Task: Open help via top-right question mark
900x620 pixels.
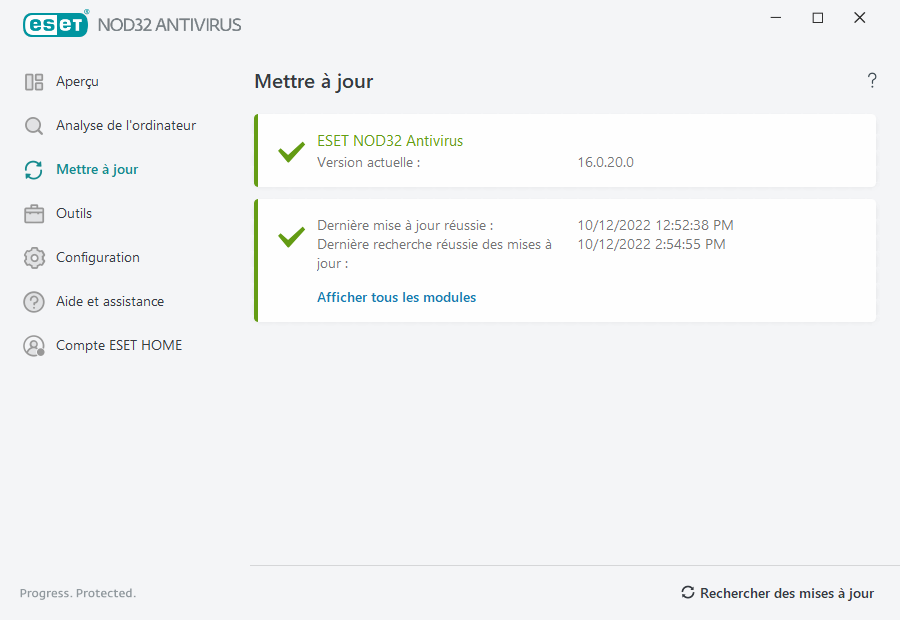Action: [872, 81]
